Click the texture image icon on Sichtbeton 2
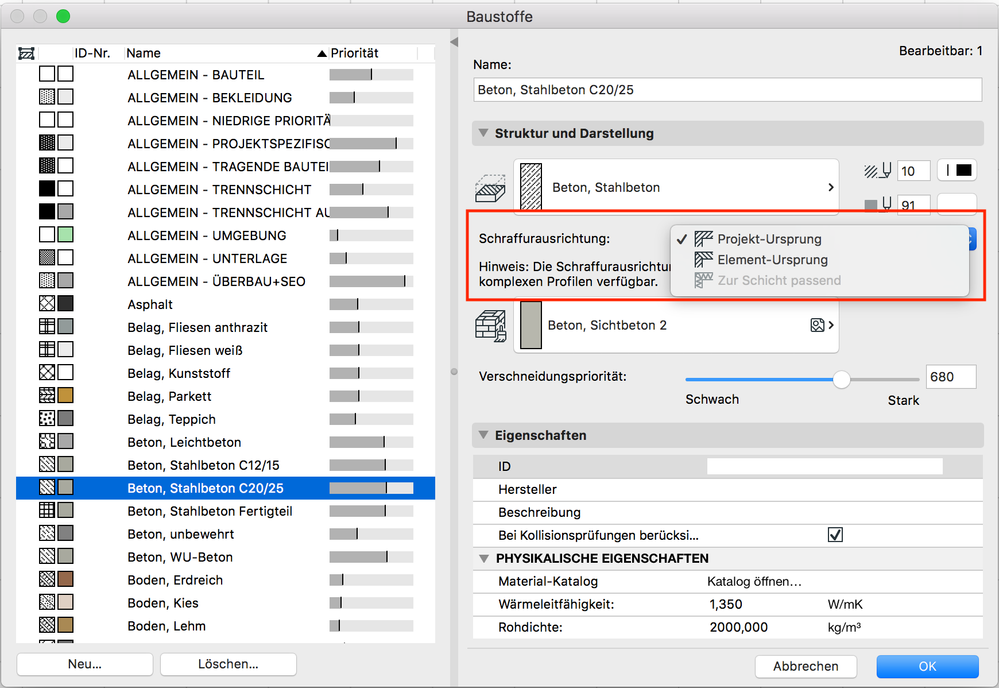The height and width of the screenshot is (688, 999). pos(819,325)
